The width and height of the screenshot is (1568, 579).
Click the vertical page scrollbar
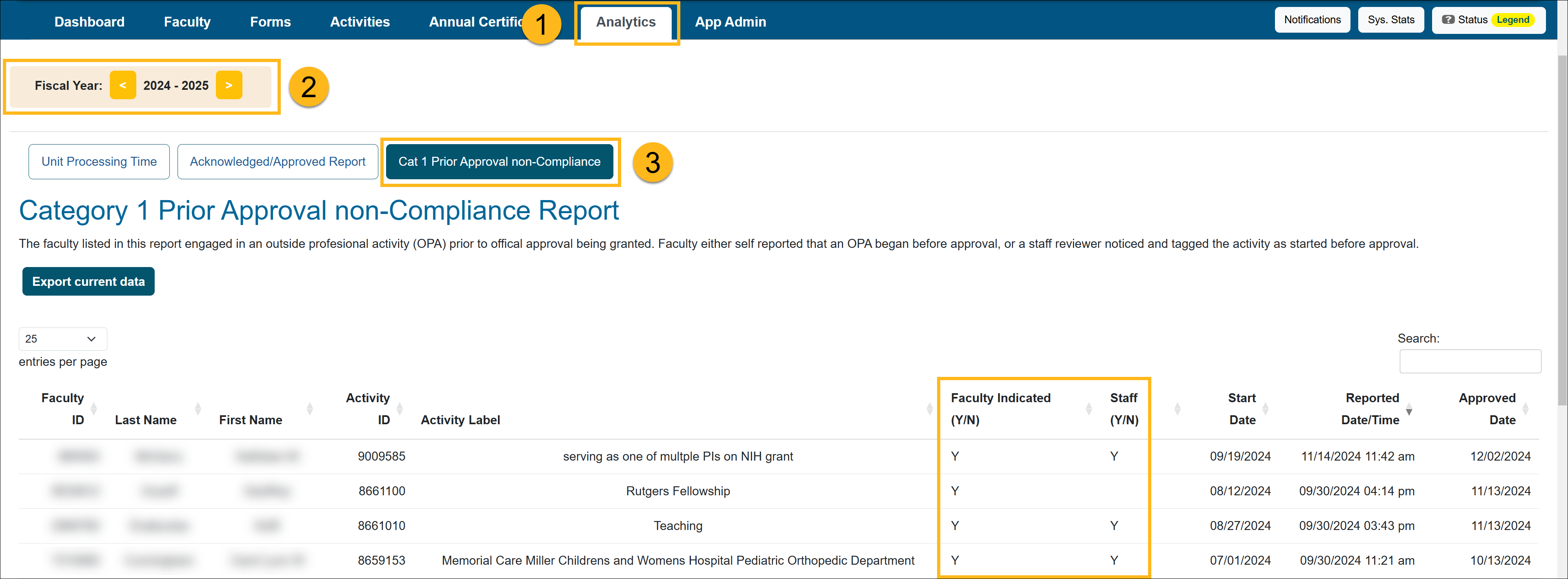pyautogui.click(x=1563, y=232)
